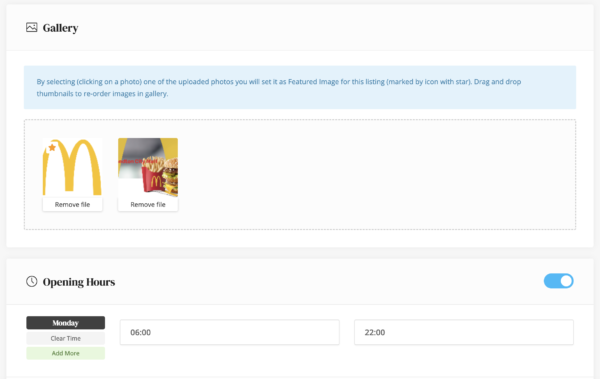Screen dimensions: 600x379
Task: Remove file under the fries photo
Action: click(148, 204)
